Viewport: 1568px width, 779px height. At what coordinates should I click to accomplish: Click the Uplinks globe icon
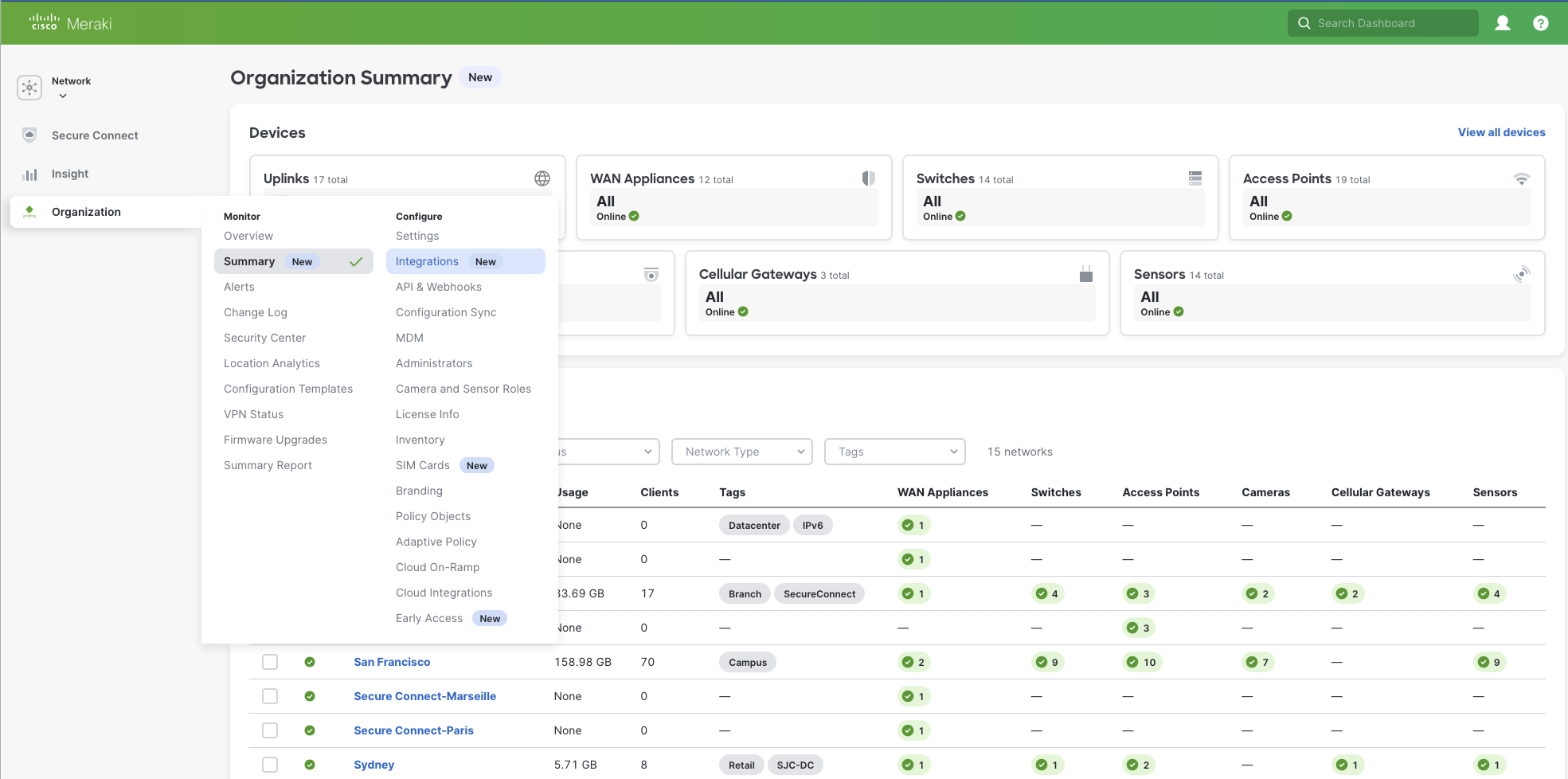(x=542, y=178)
